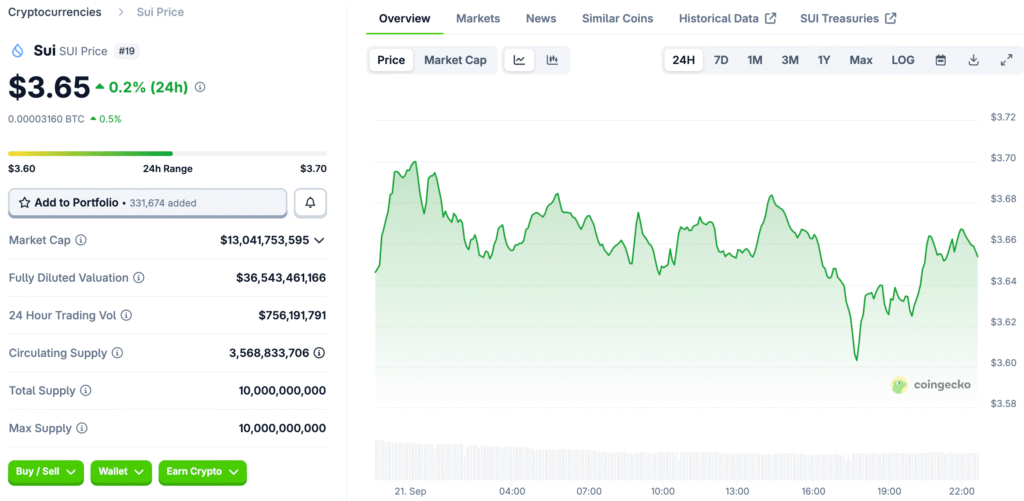Click the Add to Portfolio button
The height and width of the screenshot is (501, 1024).
pos(148,202)
